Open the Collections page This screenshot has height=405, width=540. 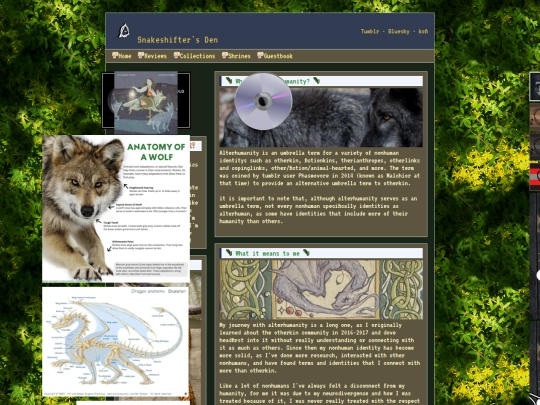(x=194, y=55)
